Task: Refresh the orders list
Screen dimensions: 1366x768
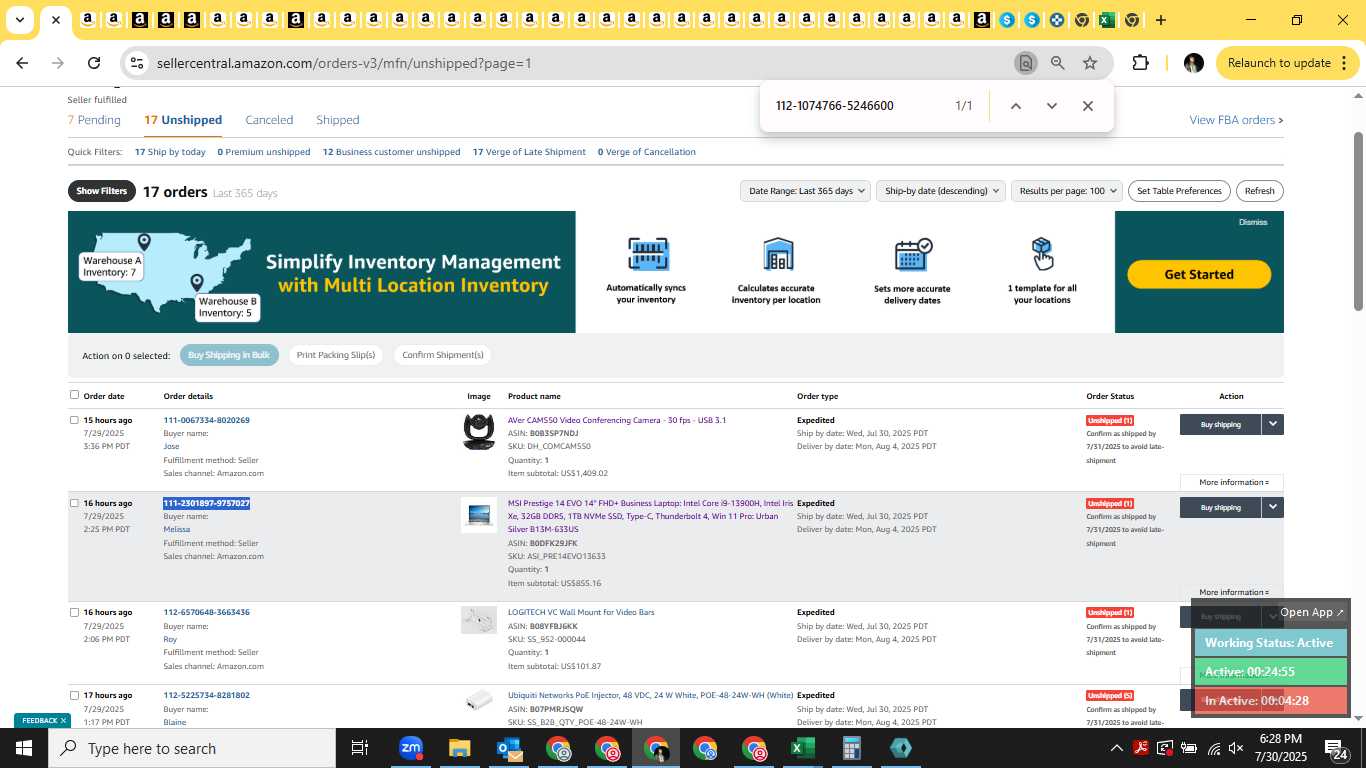Action: (1259, 191)
